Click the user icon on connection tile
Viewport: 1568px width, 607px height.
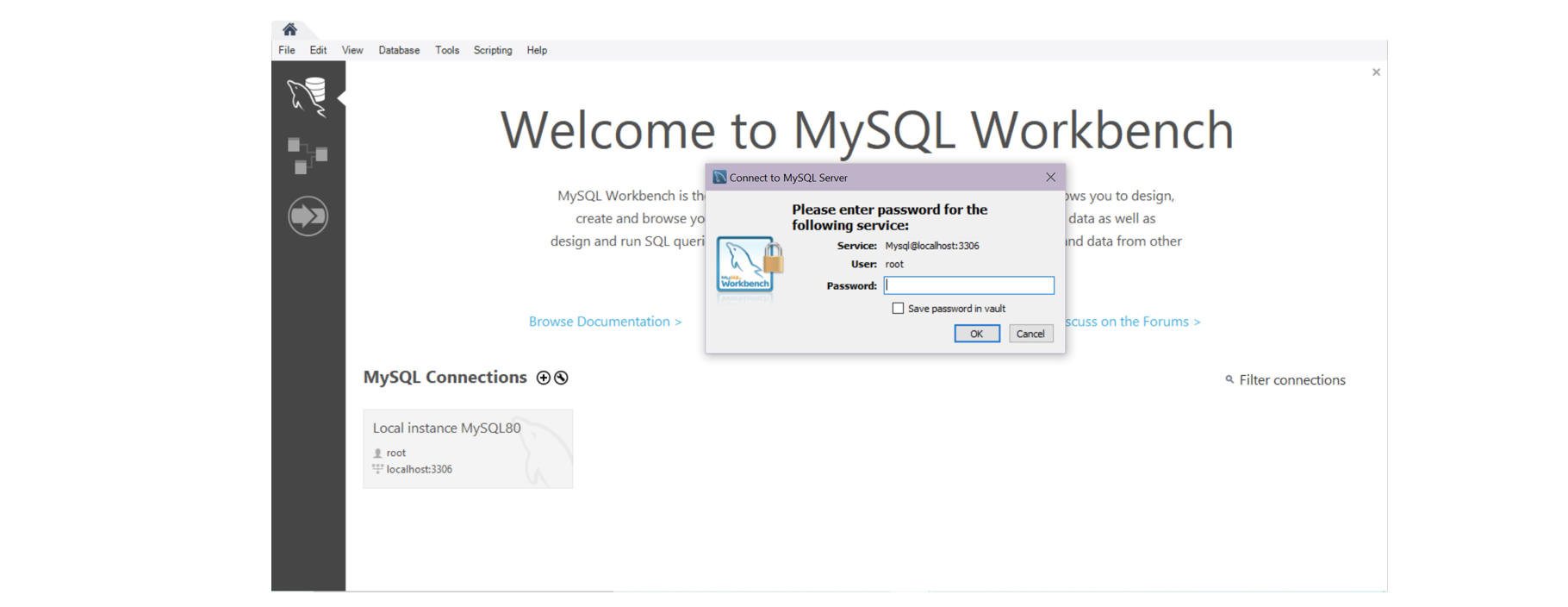(x=377, y=453)
